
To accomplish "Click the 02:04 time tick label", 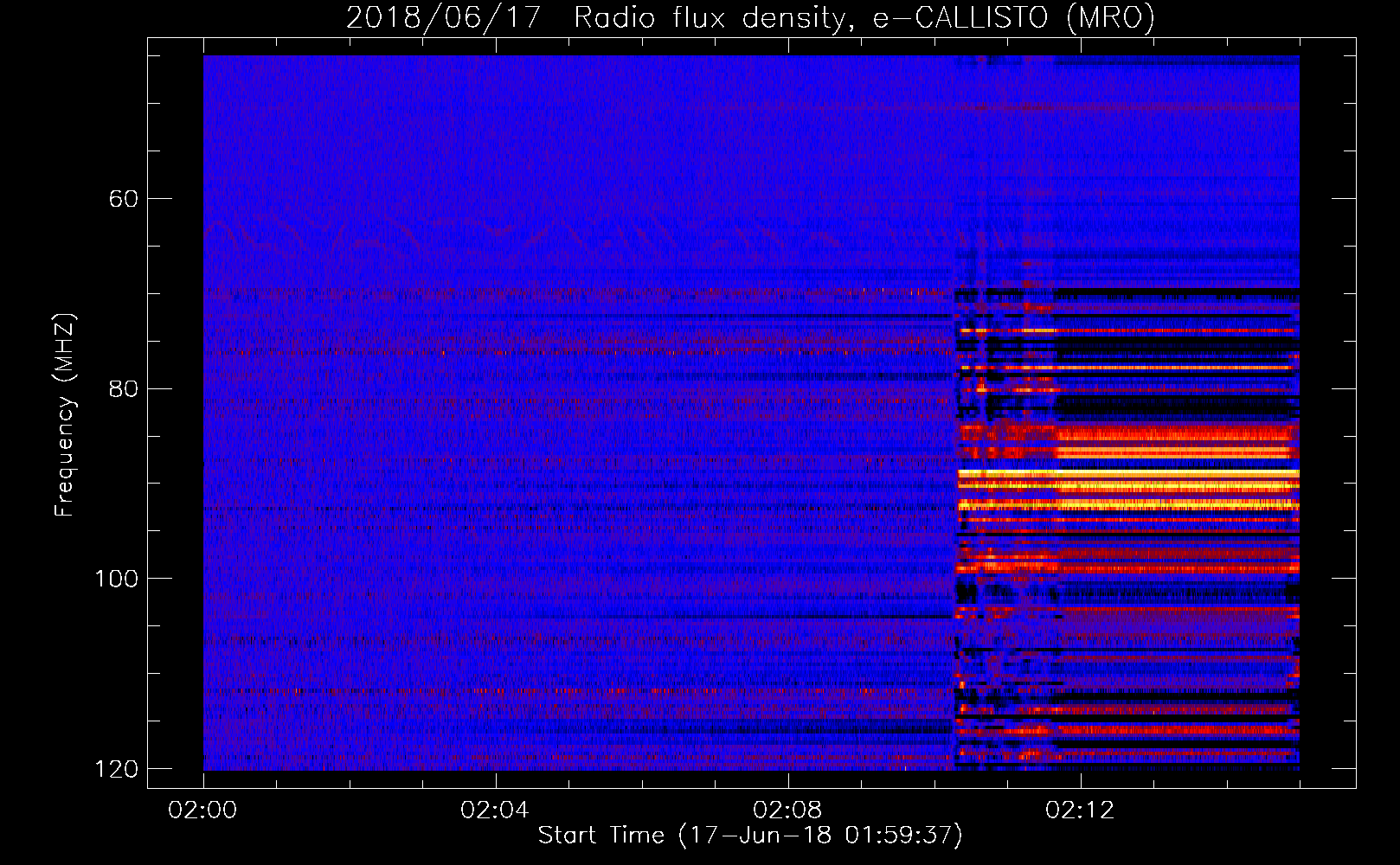I will point(496,811).
